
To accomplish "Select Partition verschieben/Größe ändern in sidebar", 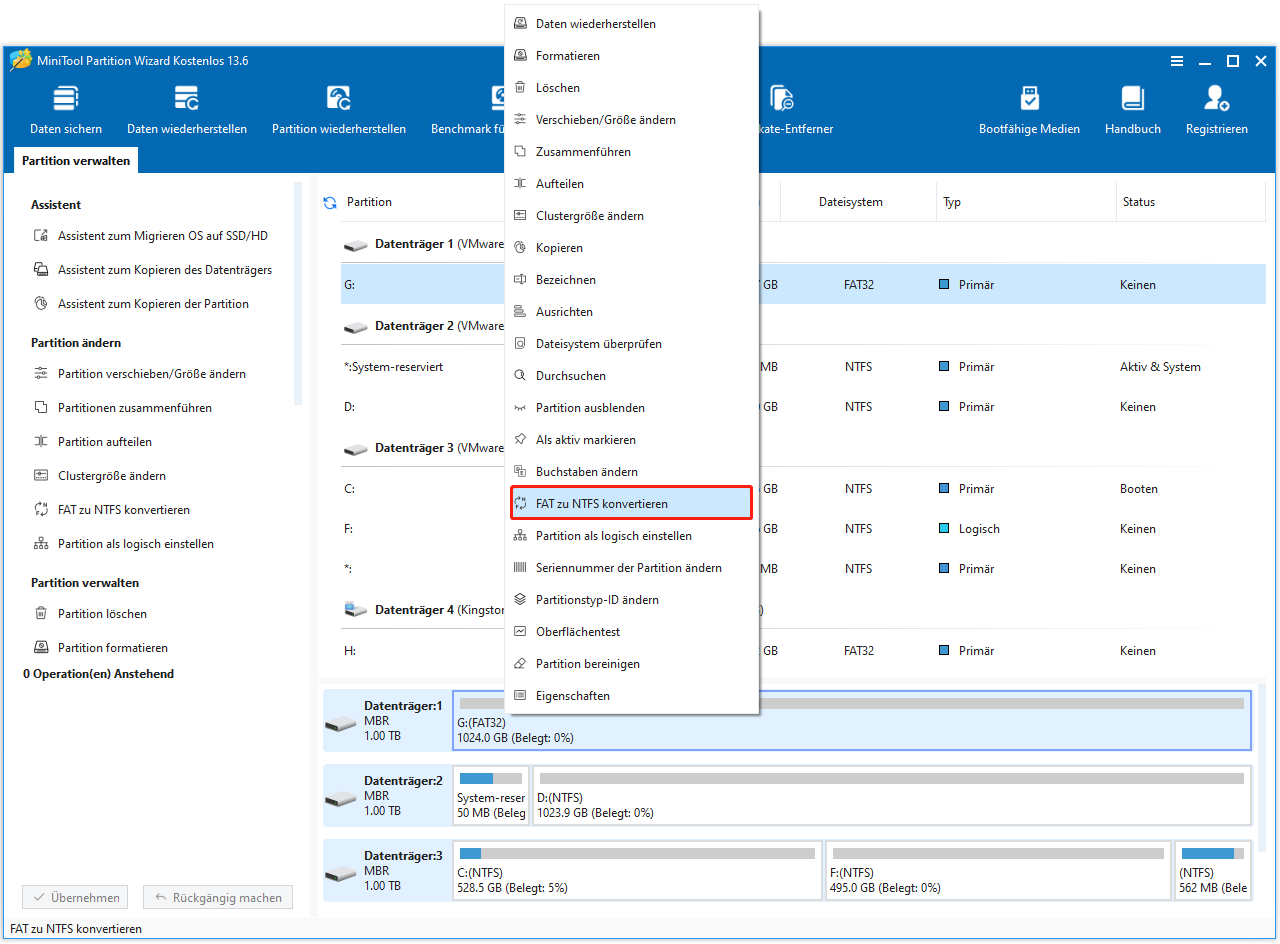I will tap(140, 374).
